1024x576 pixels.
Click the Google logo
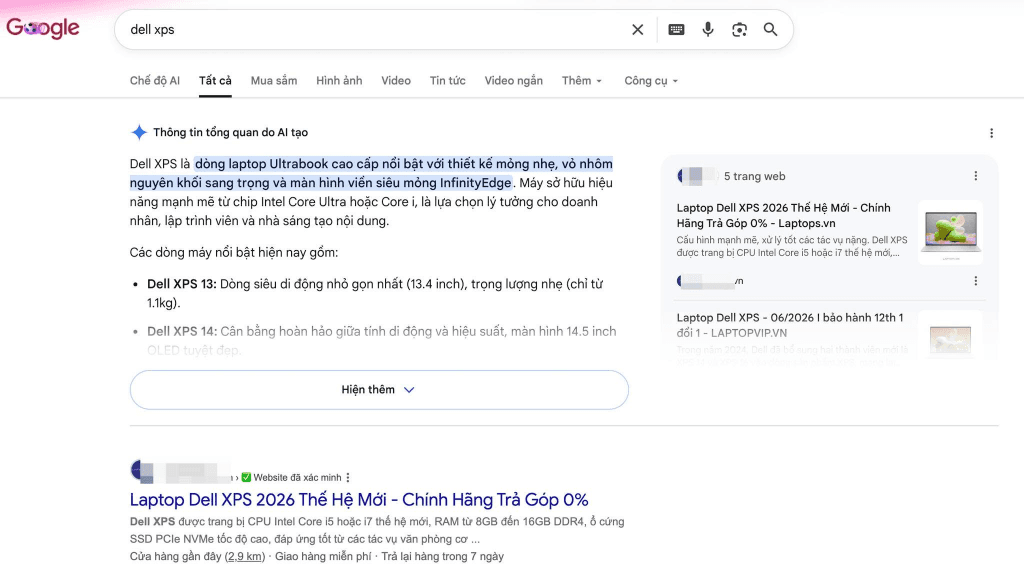[x=43, y=28]
